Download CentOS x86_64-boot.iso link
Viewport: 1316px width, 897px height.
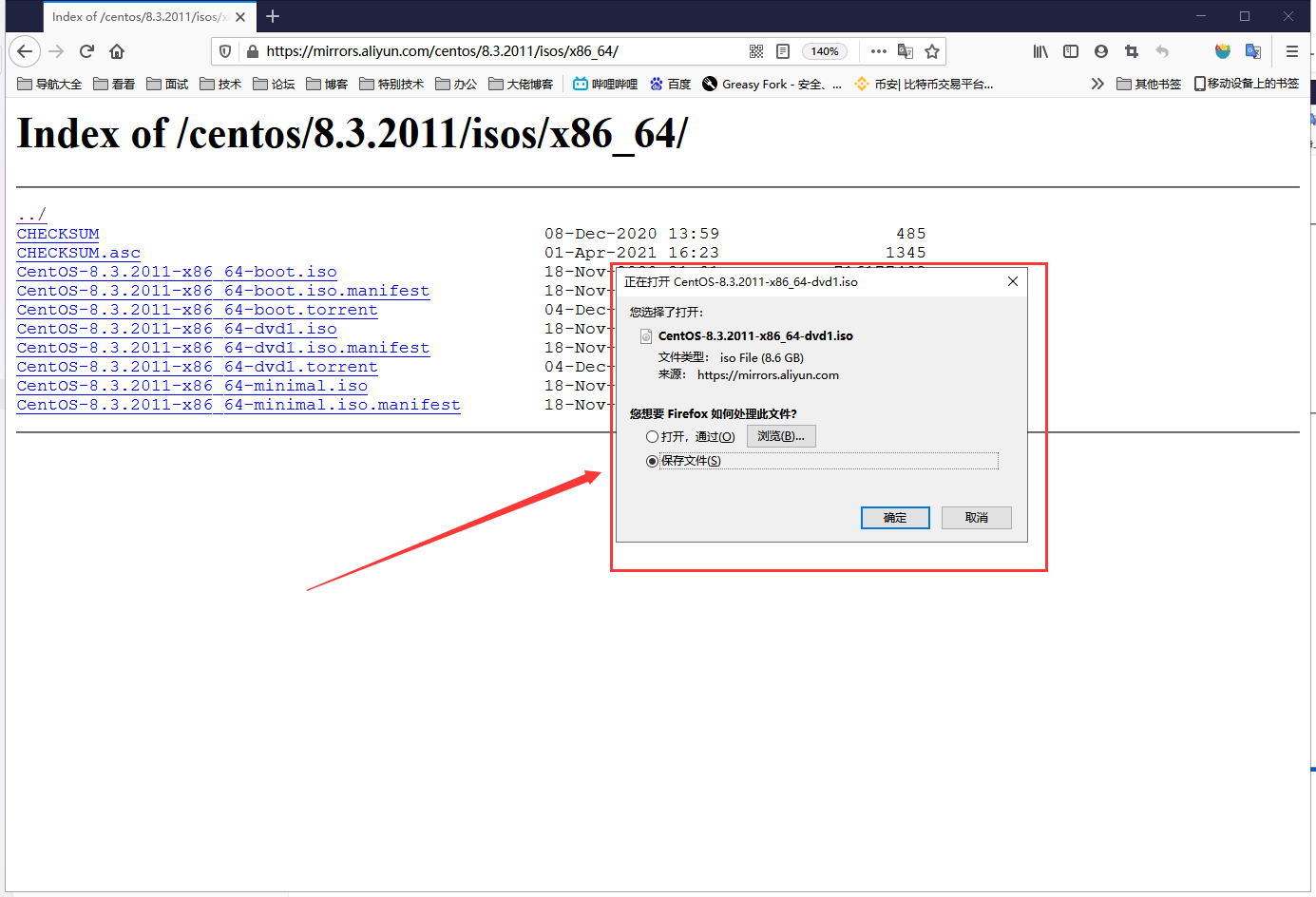click(177, 272)
